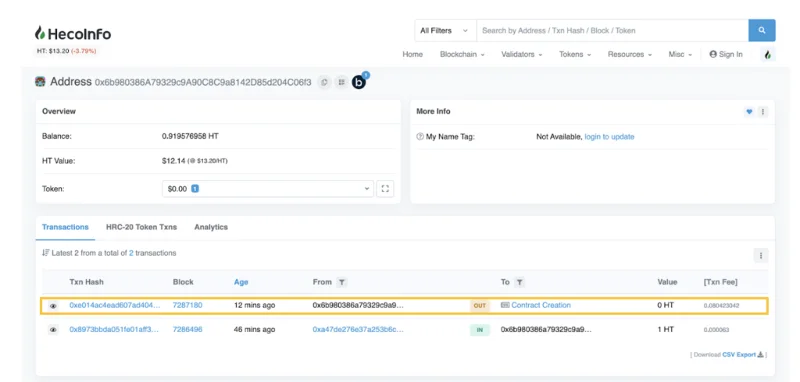The image size is (800, 382).
Task: Click the black 'b' badge icon
Action: 359,82
